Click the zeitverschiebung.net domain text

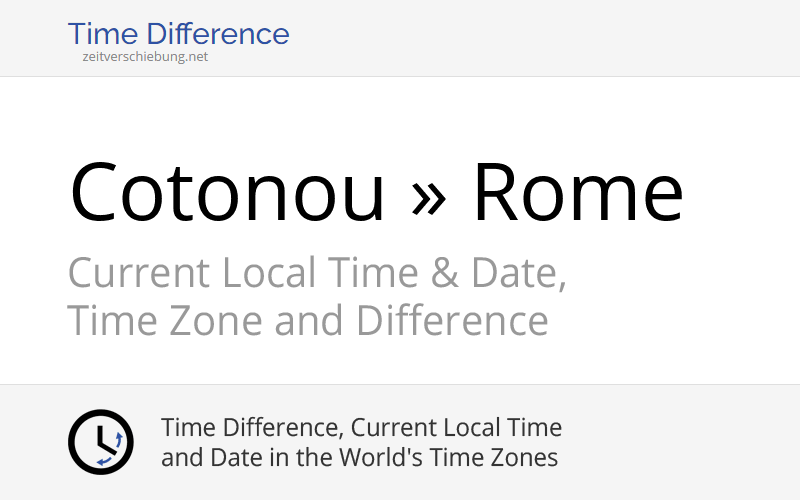click(x=146, y=57)
